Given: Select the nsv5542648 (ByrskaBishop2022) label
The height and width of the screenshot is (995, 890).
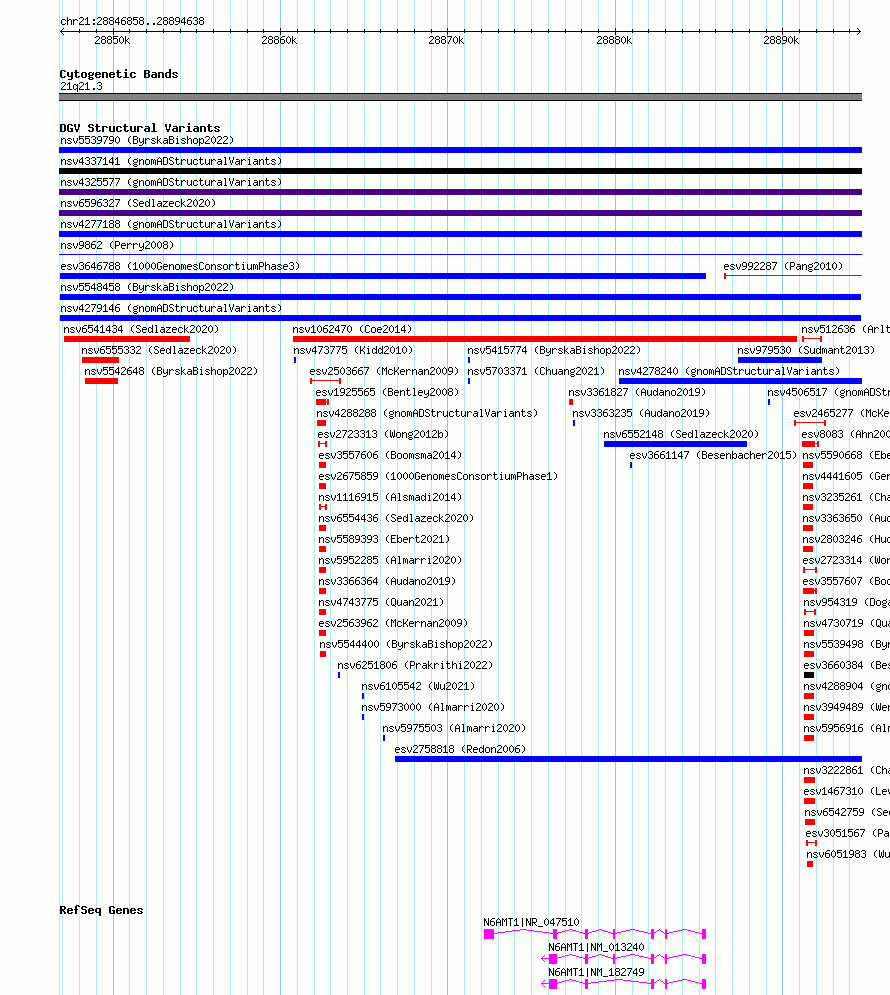Looking at the screenshot, I should click(171, 371).
